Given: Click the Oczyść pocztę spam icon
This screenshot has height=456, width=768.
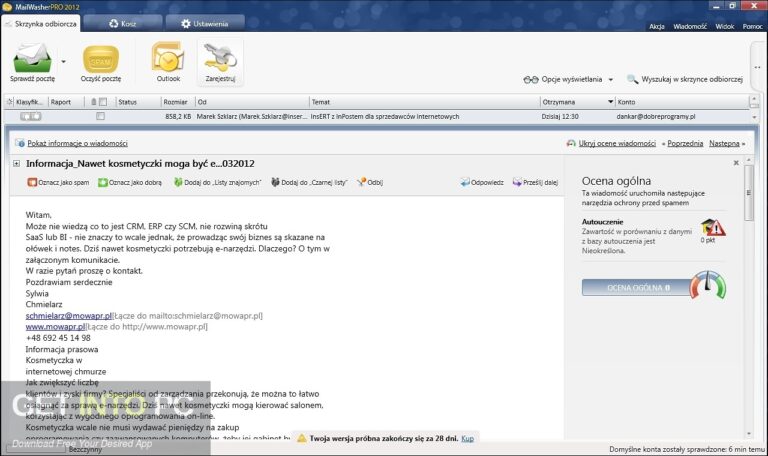Looking at the screenshot, I should click(x=100, y=59).
